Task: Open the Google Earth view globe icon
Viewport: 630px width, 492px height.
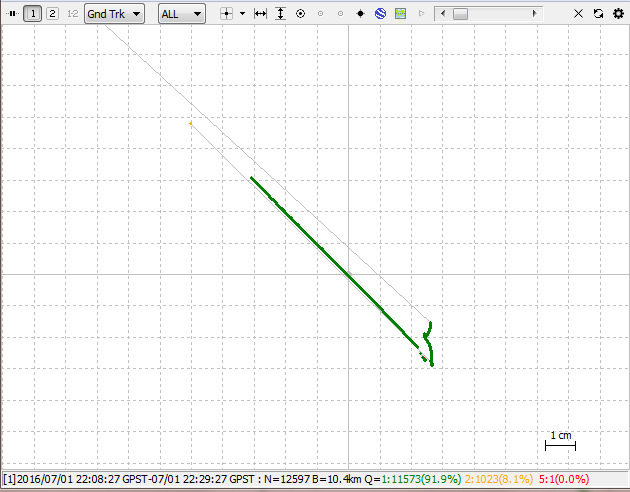Action: (380, 14)
